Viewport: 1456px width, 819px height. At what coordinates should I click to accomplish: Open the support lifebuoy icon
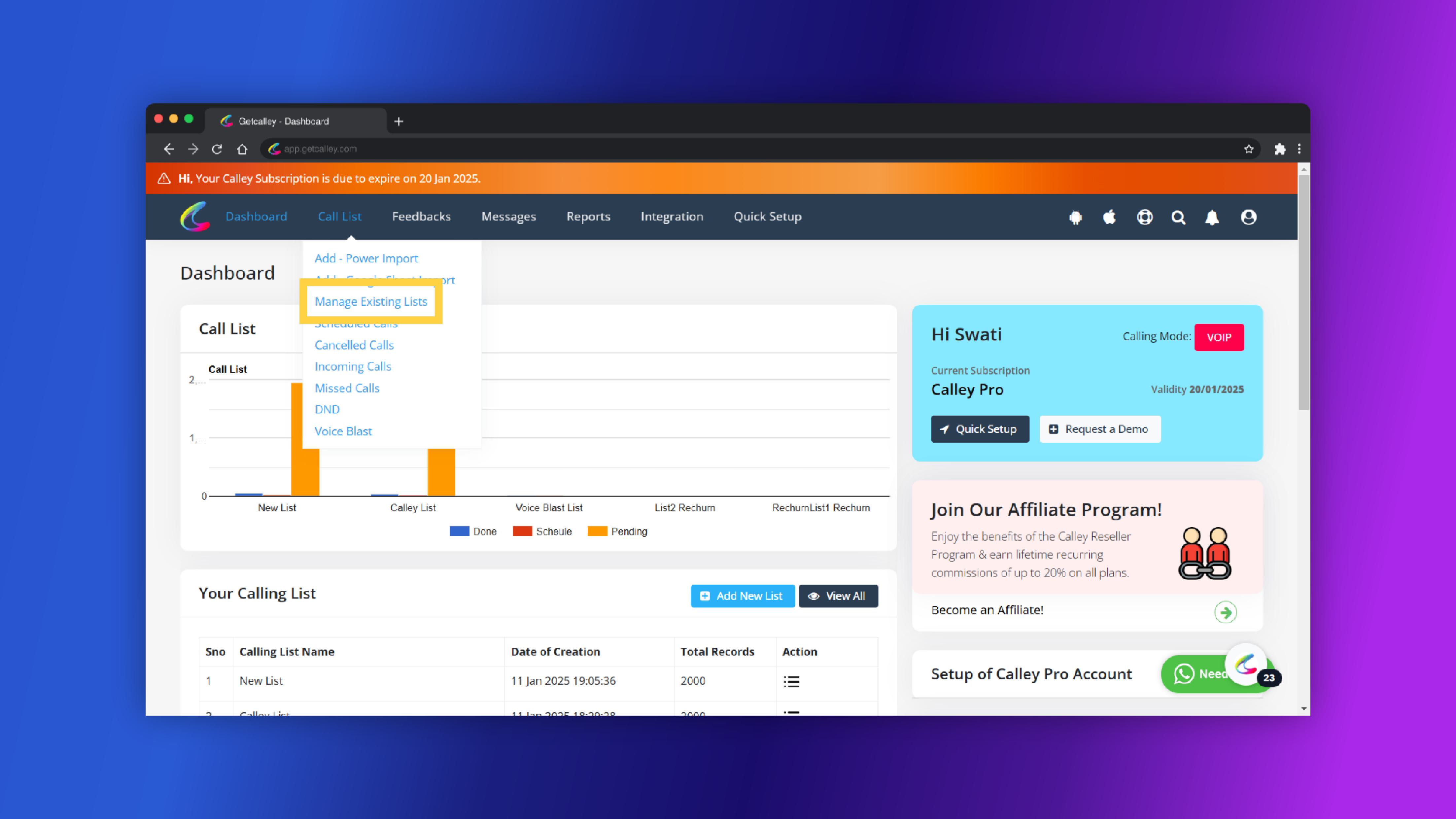point(1145,217)
